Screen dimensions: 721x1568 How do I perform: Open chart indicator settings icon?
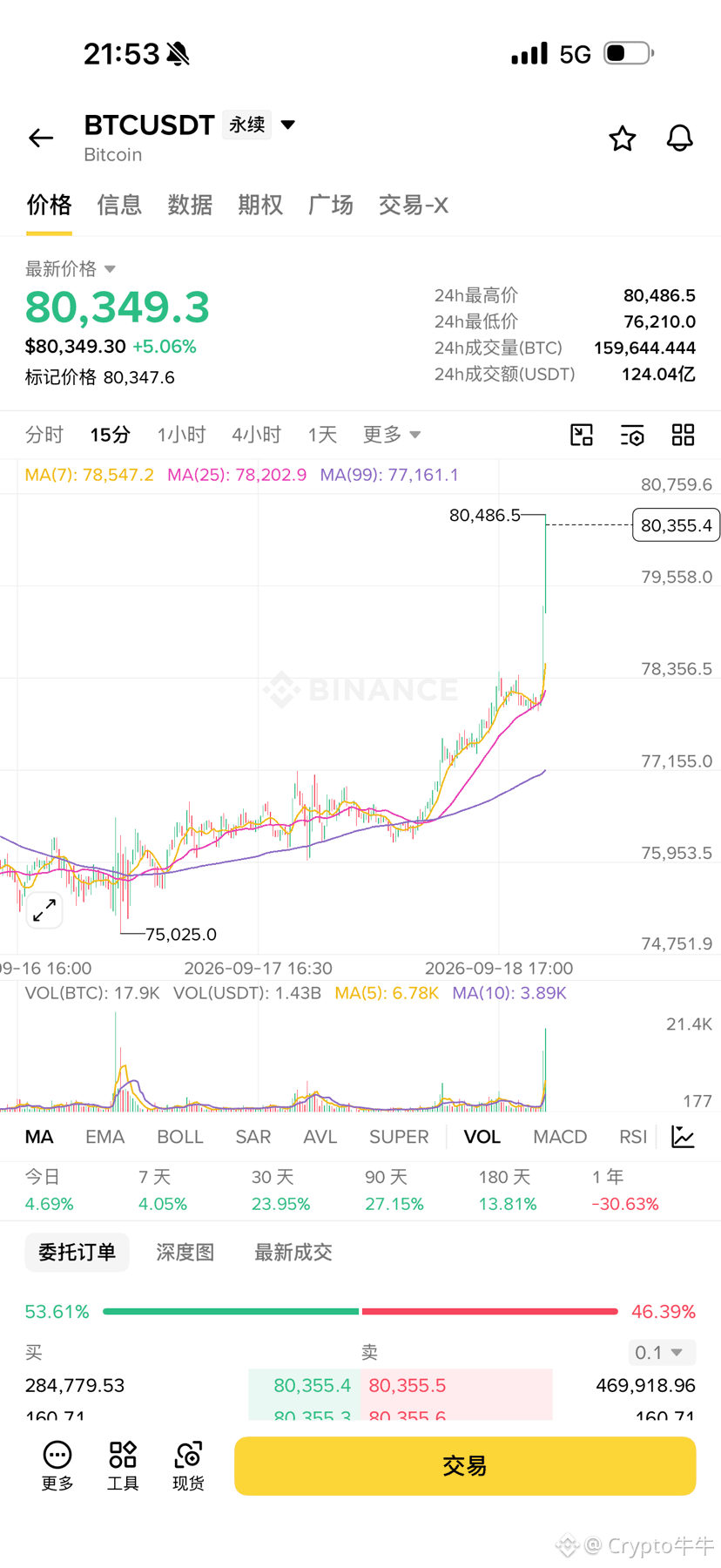coord(632,435)
